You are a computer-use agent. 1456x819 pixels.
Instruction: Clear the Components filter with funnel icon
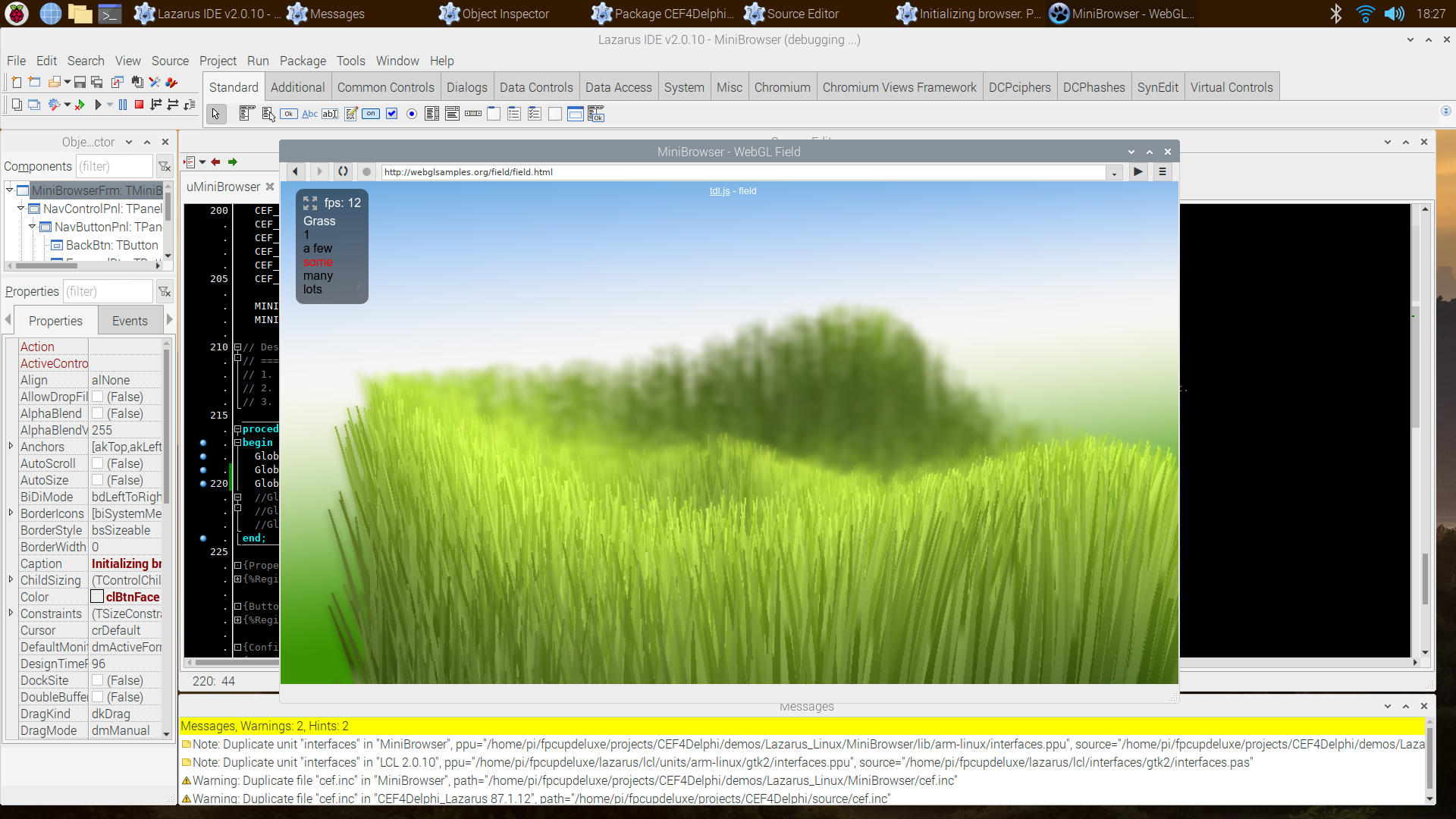(164, 166)
